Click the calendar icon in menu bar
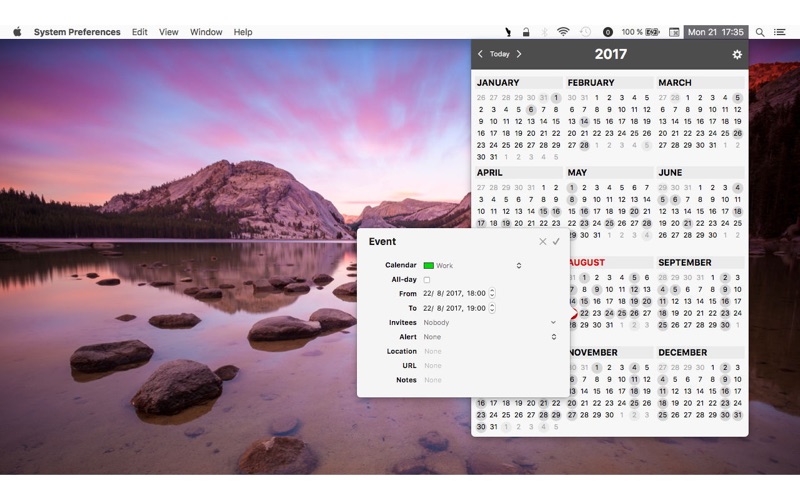Image resolution: width=800 pixels, height=500 pixels. tap(674, 32)
